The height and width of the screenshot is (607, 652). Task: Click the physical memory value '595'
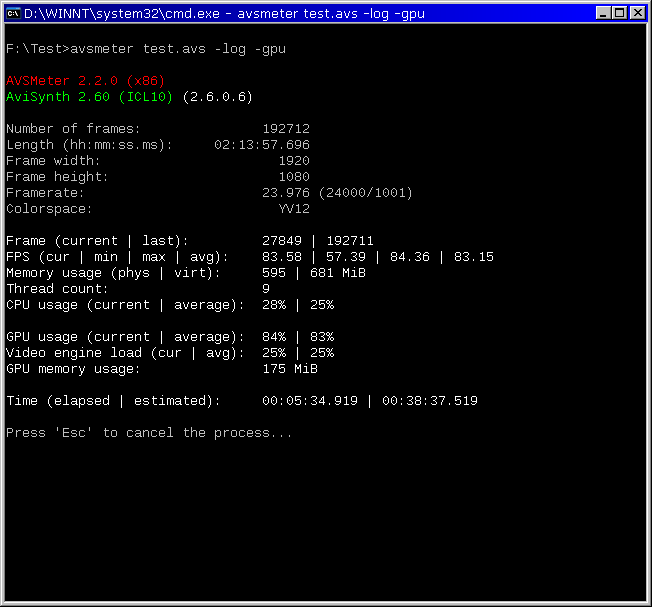click(274, 273)
